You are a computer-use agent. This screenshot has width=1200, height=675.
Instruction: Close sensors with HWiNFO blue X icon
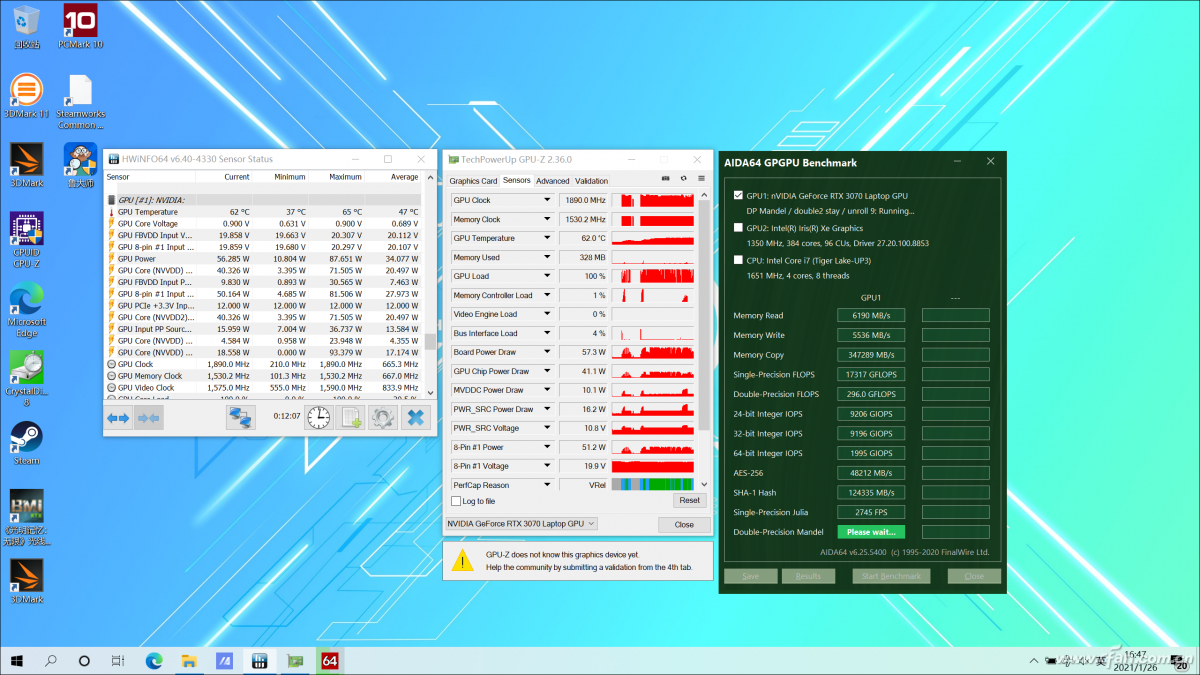pos(415,418)
